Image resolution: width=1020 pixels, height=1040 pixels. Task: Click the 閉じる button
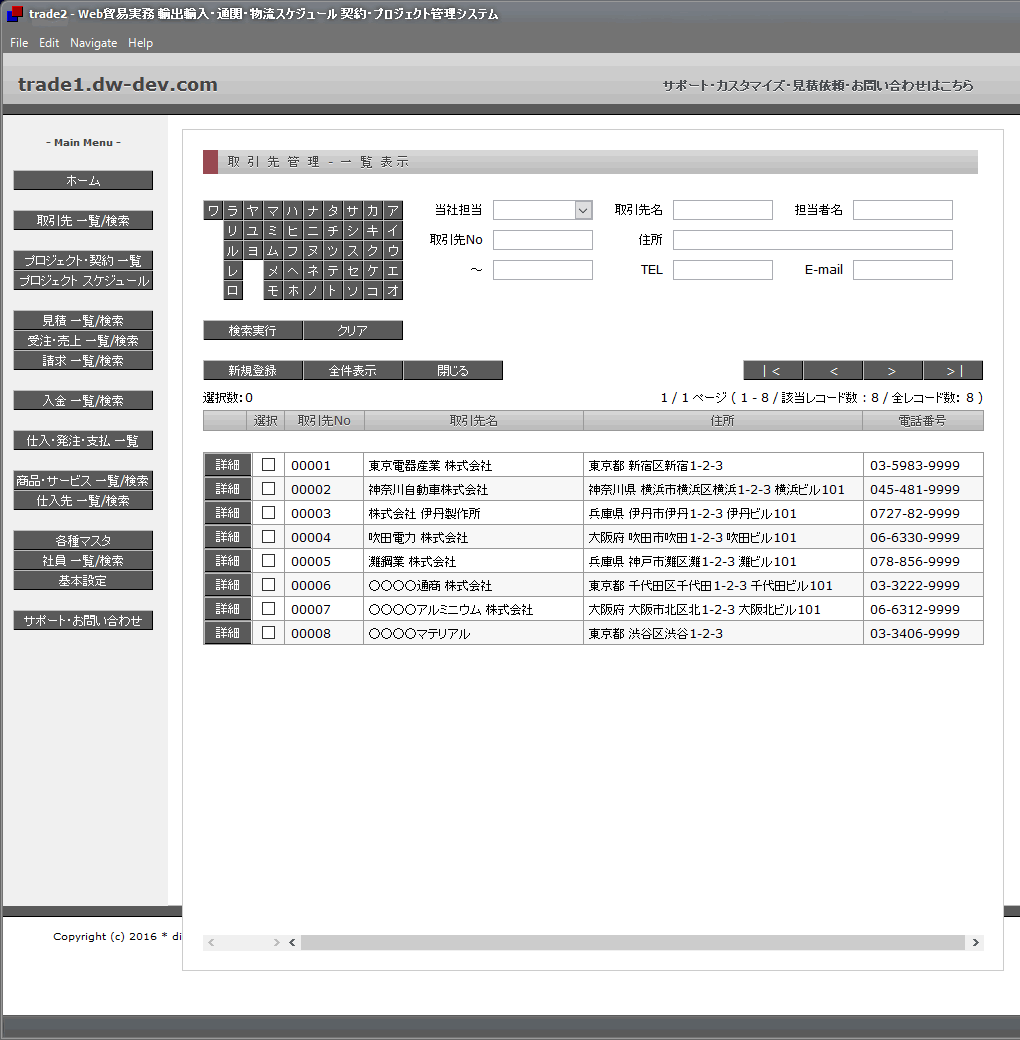(x=453, y=370)
